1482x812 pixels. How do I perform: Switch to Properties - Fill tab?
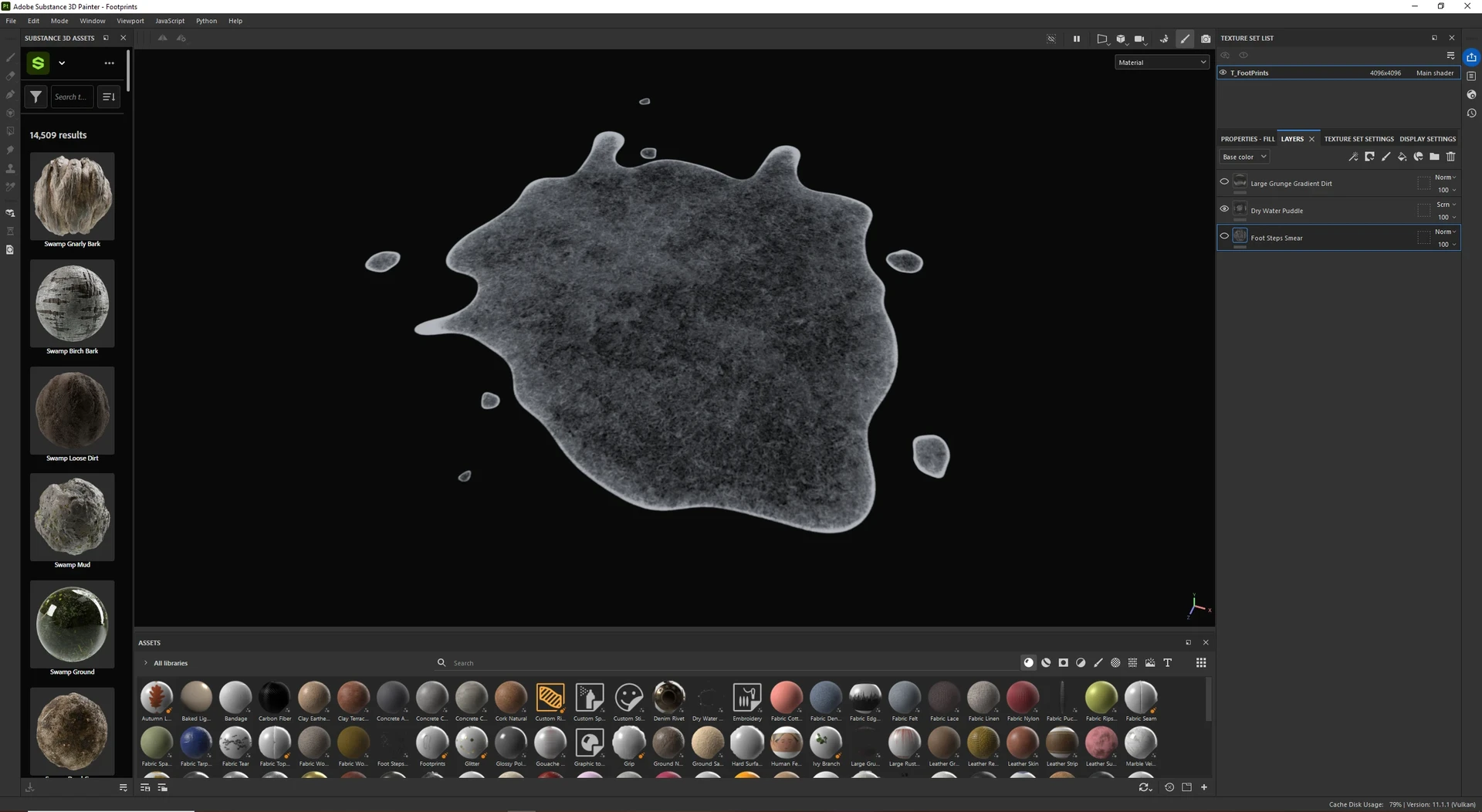click(1247, 139)
